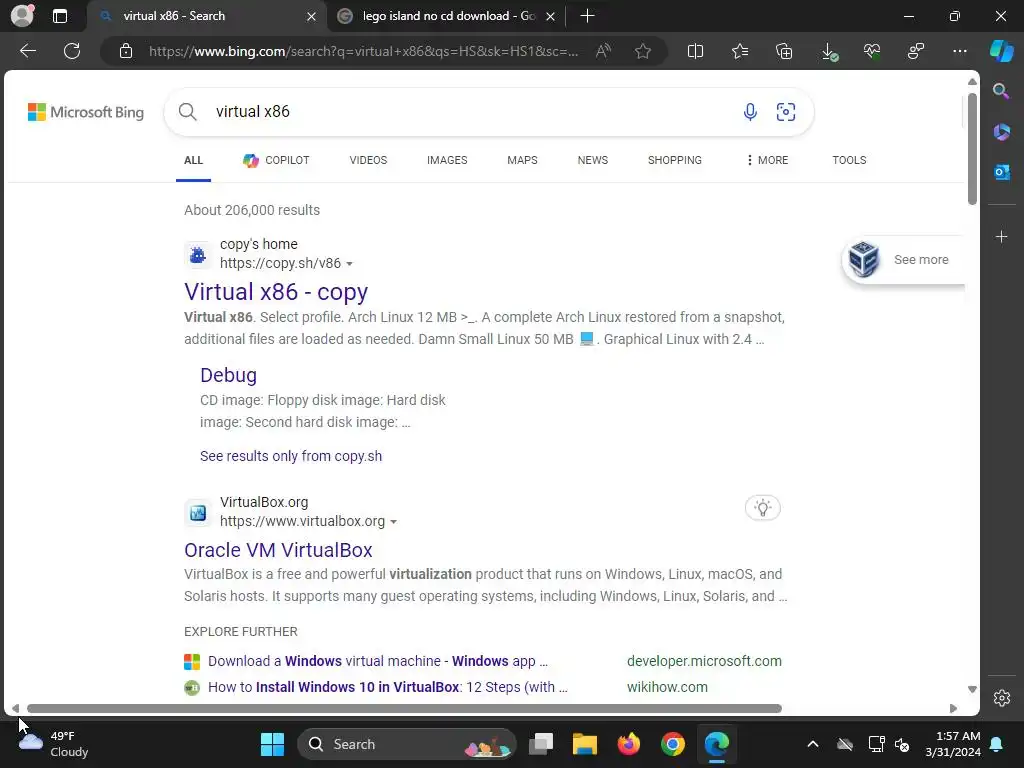Switch to lego island no cd download tab
The image size is (1024, 768).
[449, 16]
